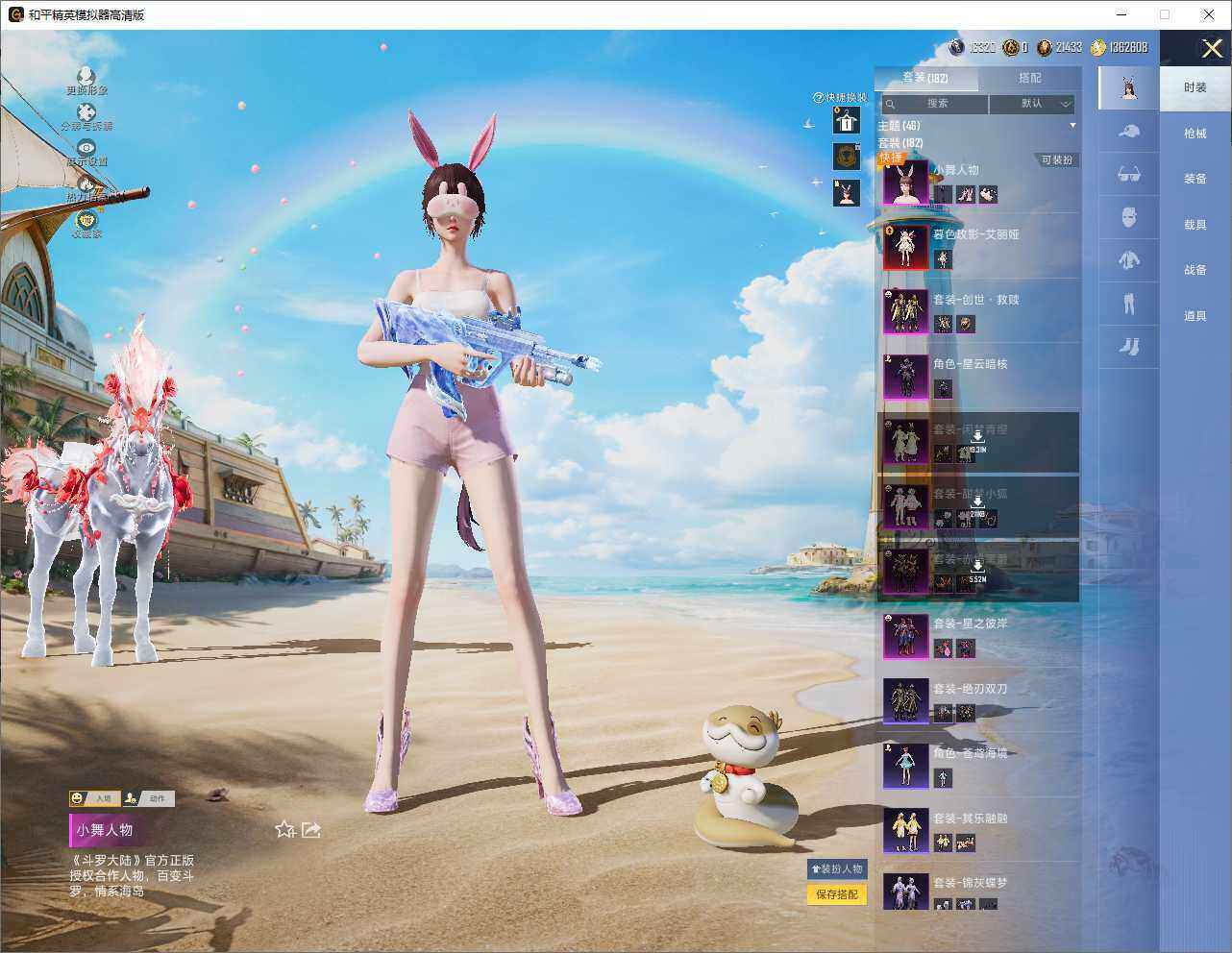The height and width of the screenshot is (953, 1232).
Task: Click the 可装扮 tag button
Action: (x=1057, y=160)
